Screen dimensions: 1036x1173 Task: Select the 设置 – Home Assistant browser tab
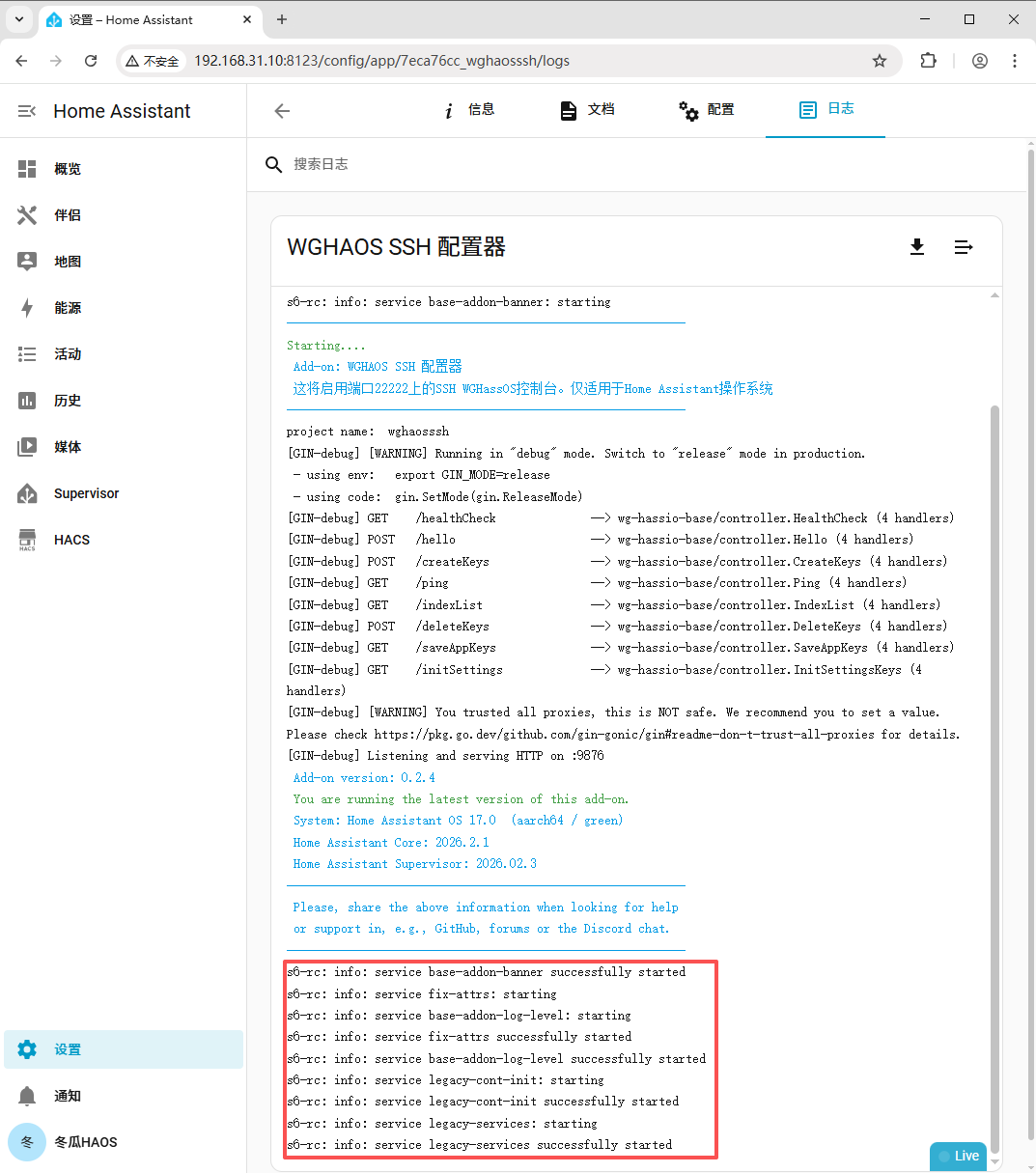tap(150, 19)
